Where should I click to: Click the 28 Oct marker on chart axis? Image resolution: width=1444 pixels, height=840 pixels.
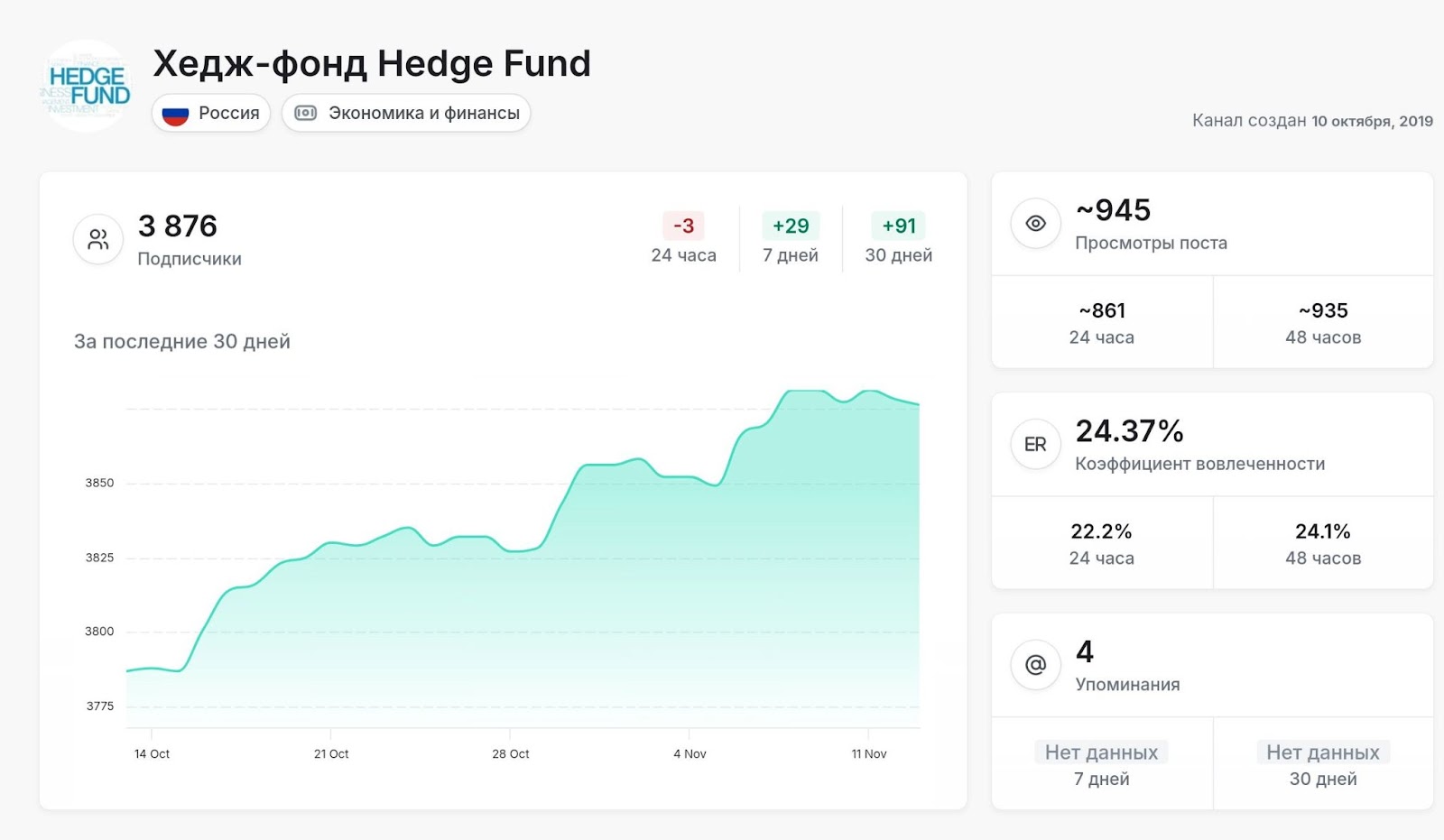(511, 753)
